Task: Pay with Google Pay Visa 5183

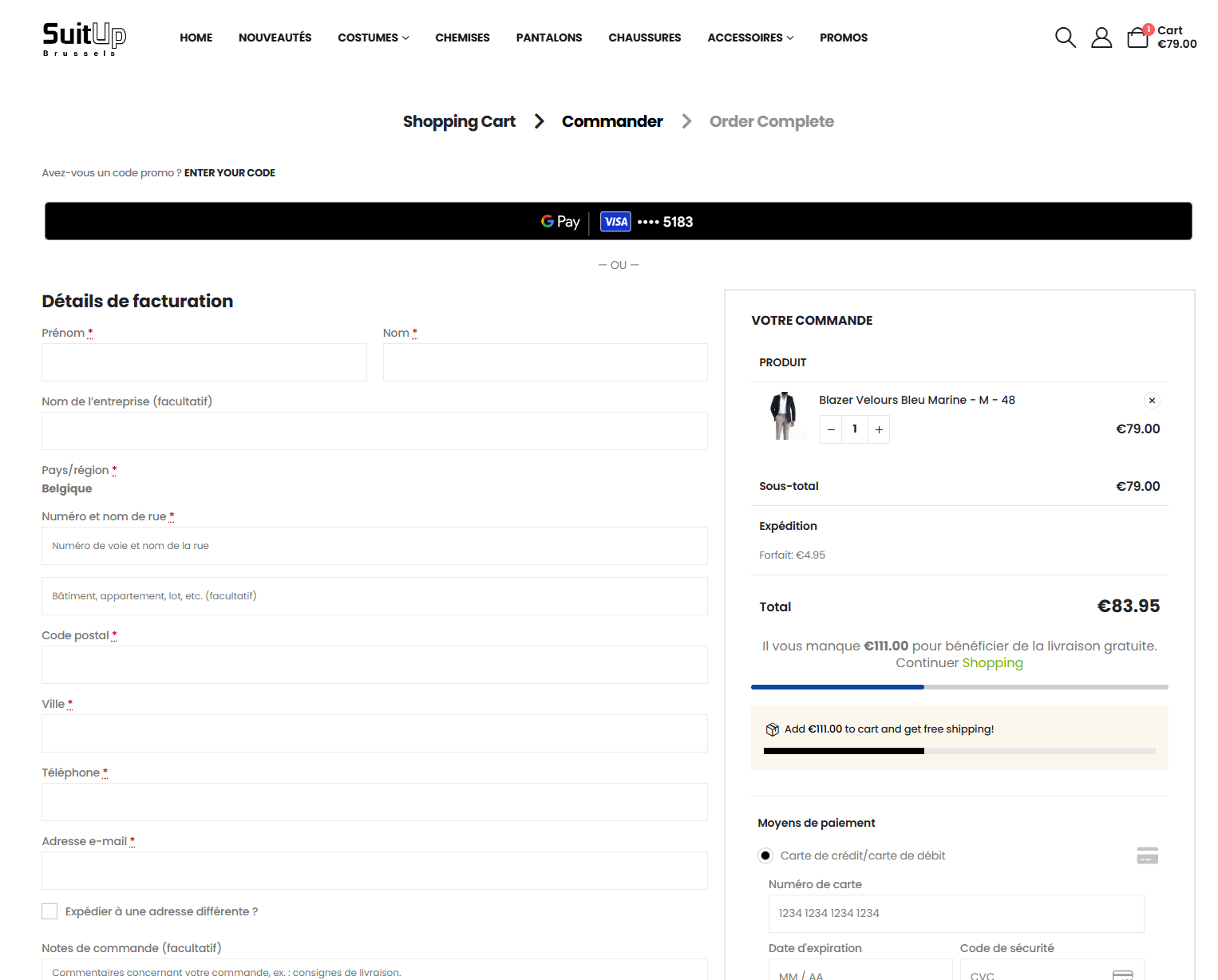Action: pyautogui.click(x=618, y=221)
